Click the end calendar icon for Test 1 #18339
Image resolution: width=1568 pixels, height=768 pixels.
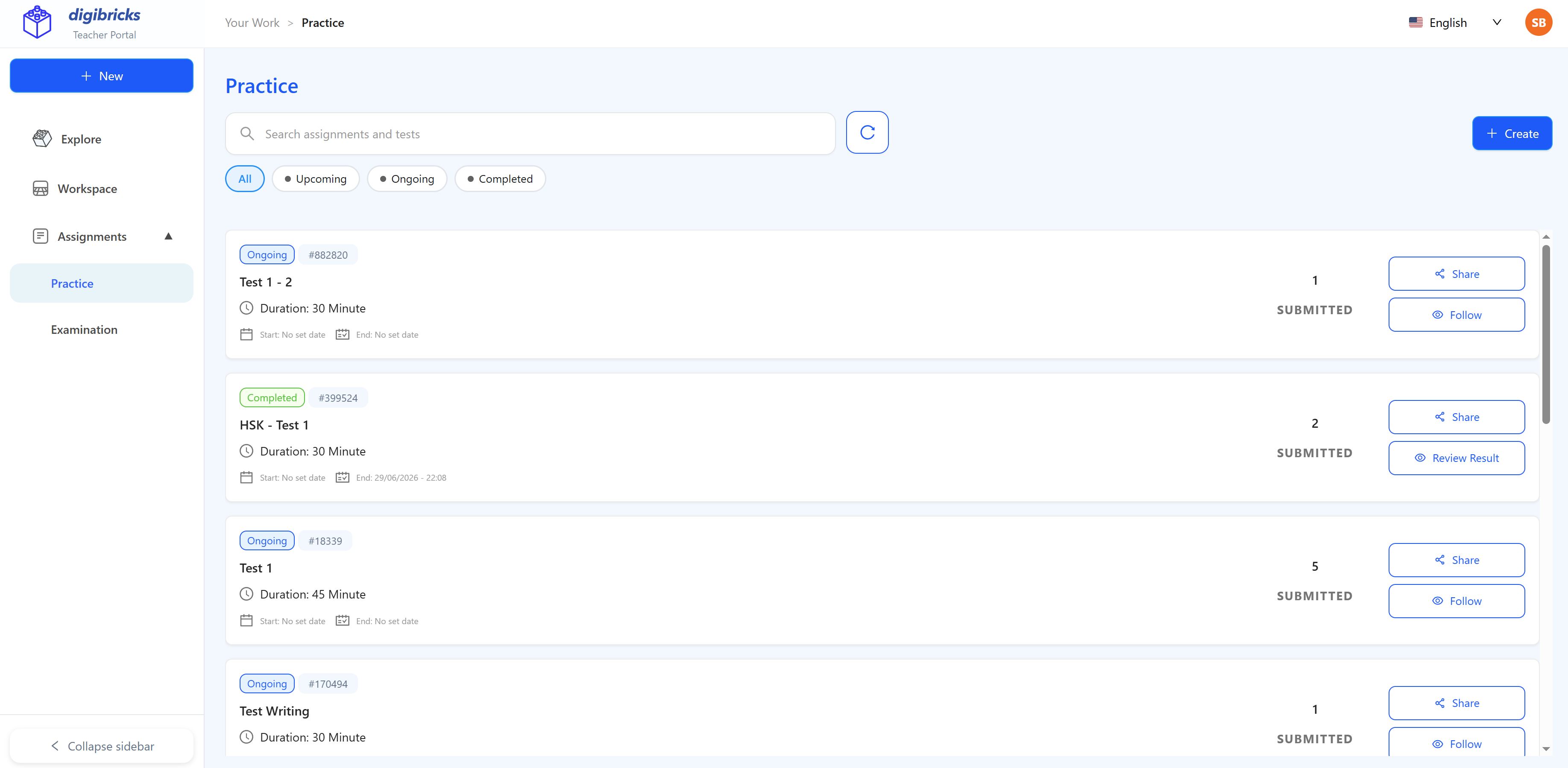pos(343,621)
